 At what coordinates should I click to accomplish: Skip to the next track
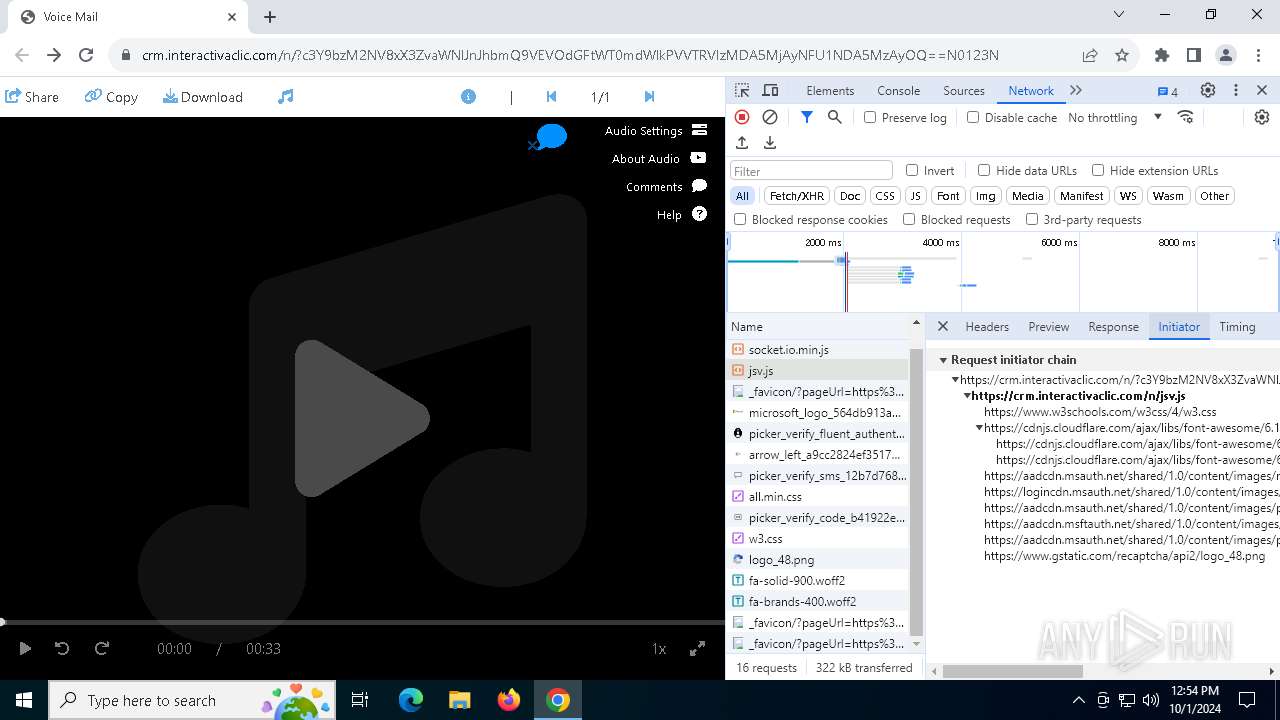[x=649, y=97]
